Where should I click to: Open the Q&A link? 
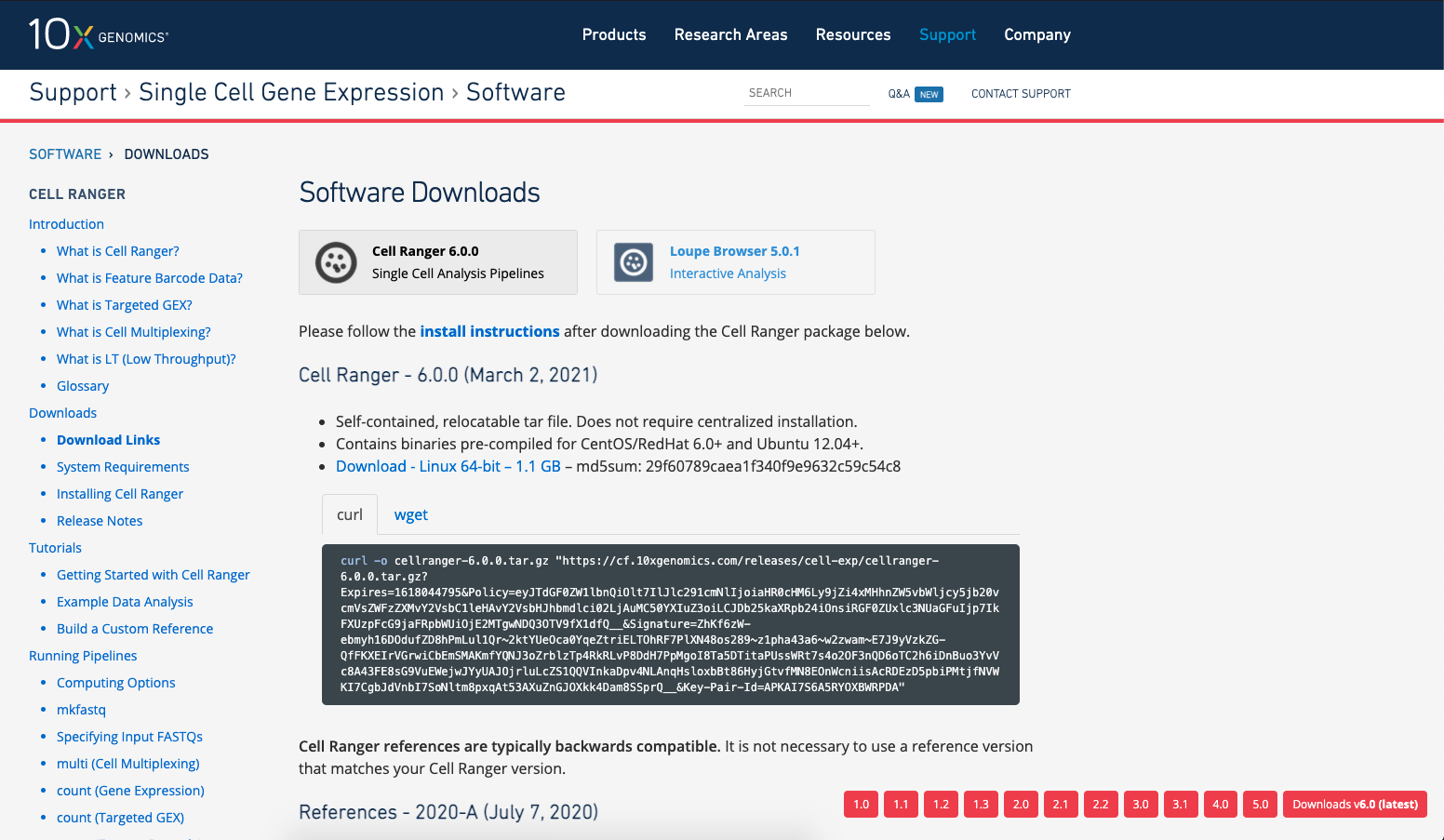(x=899, y=94)
